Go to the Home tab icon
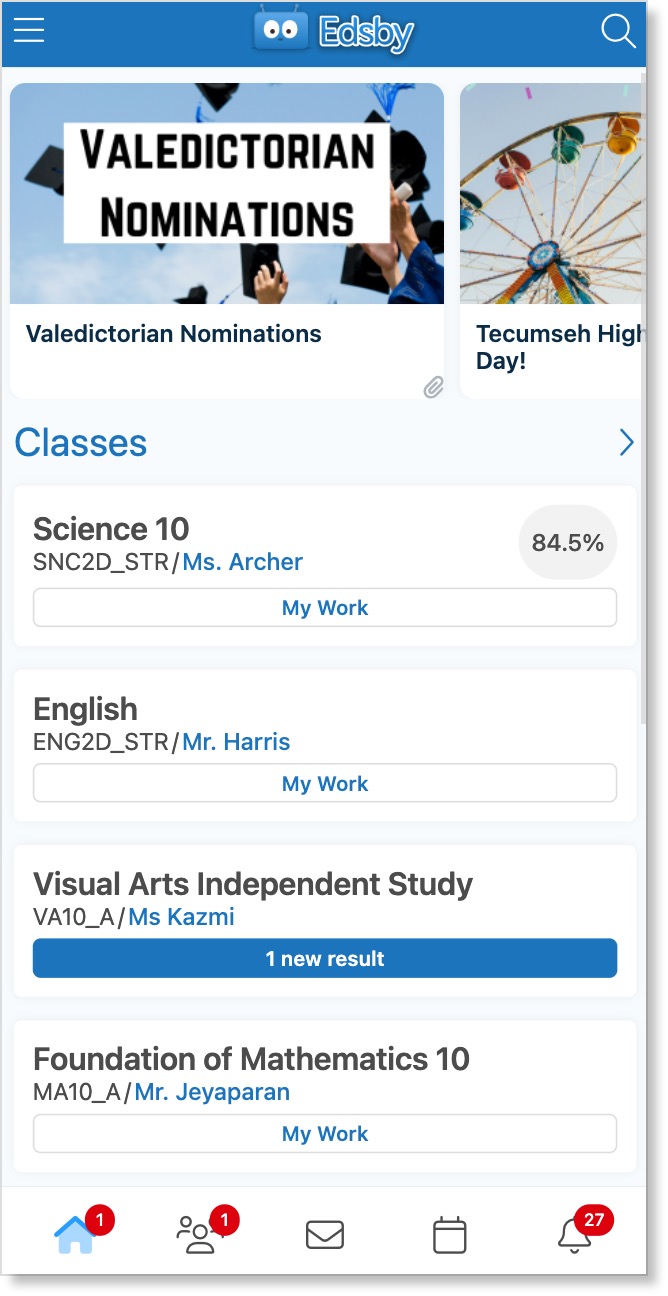This screenshot has height=1296, width=668. pyautogui.click(x=75, y=1235)
